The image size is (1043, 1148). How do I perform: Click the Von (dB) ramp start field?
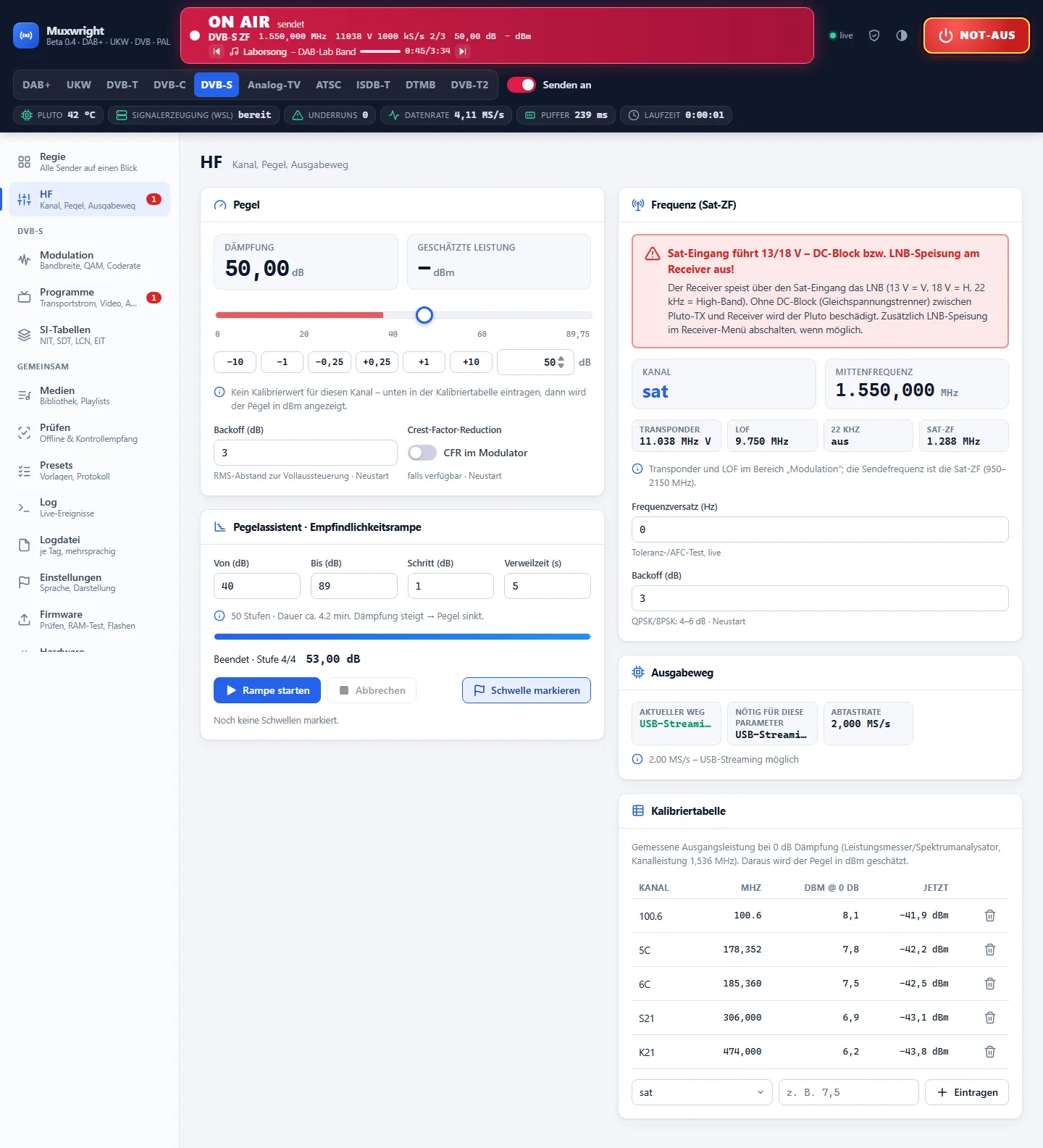tap(257, 586)
